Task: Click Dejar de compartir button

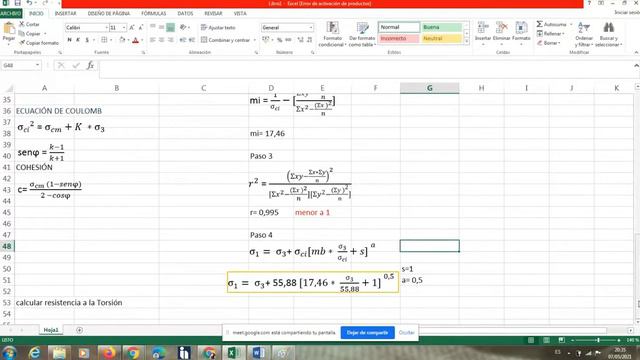Action: coord(367,333)
